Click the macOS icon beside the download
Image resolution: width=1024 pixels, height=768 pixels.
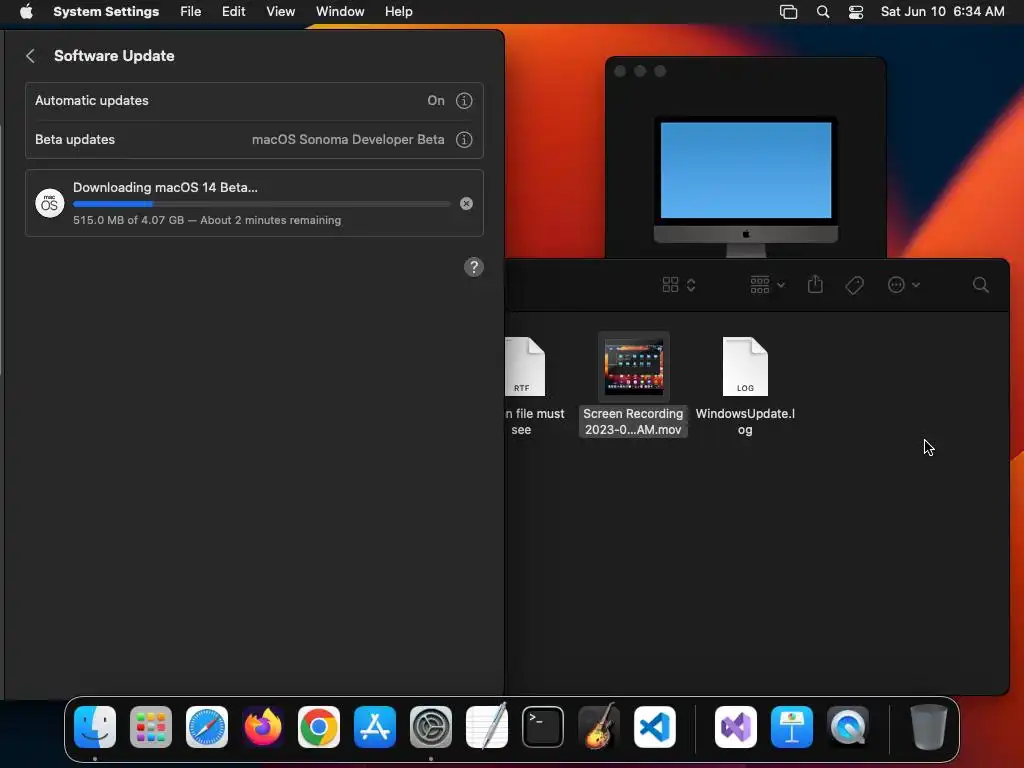pyautogui.click(x=50, y=204)
